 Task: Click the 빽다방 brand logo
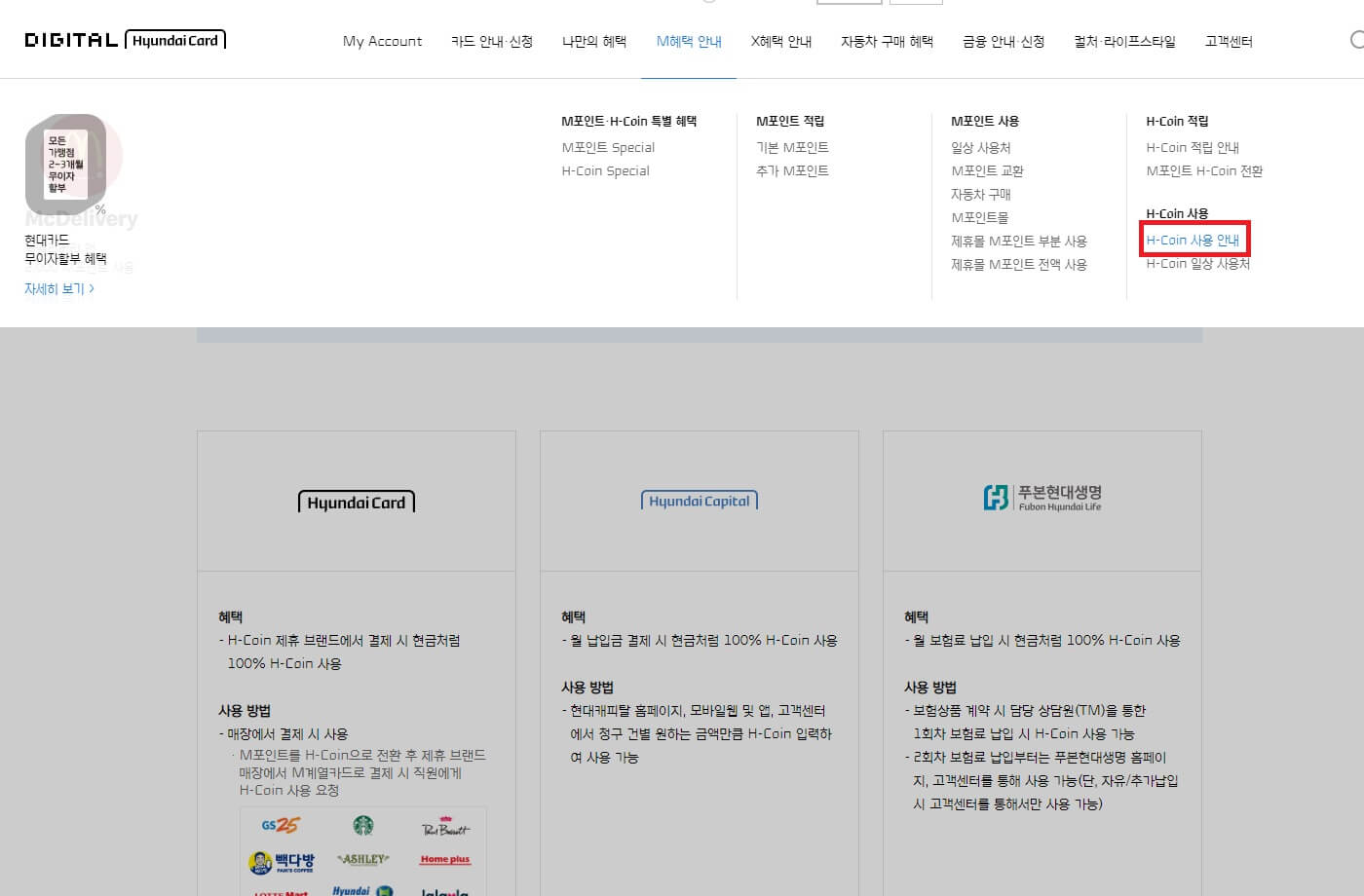point(281,861)
